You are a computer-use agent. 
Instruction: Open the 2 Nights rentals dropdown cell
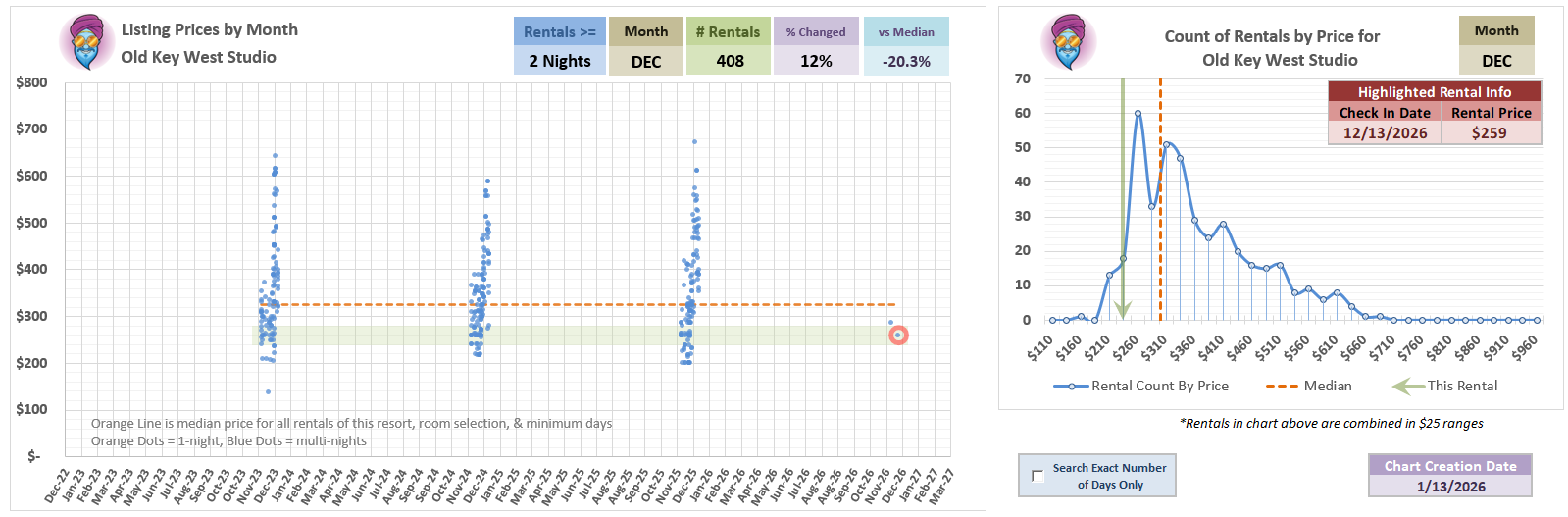click(x=559, y=61)
